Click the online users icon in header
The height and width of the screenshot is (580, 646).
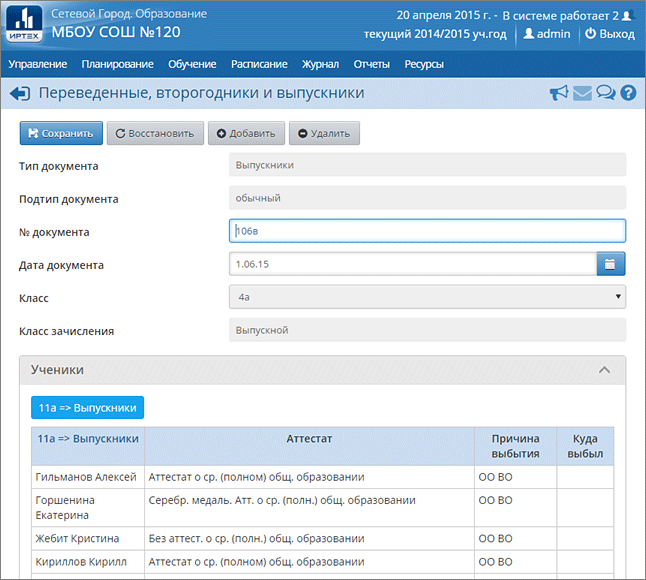(x=628, y=16)
